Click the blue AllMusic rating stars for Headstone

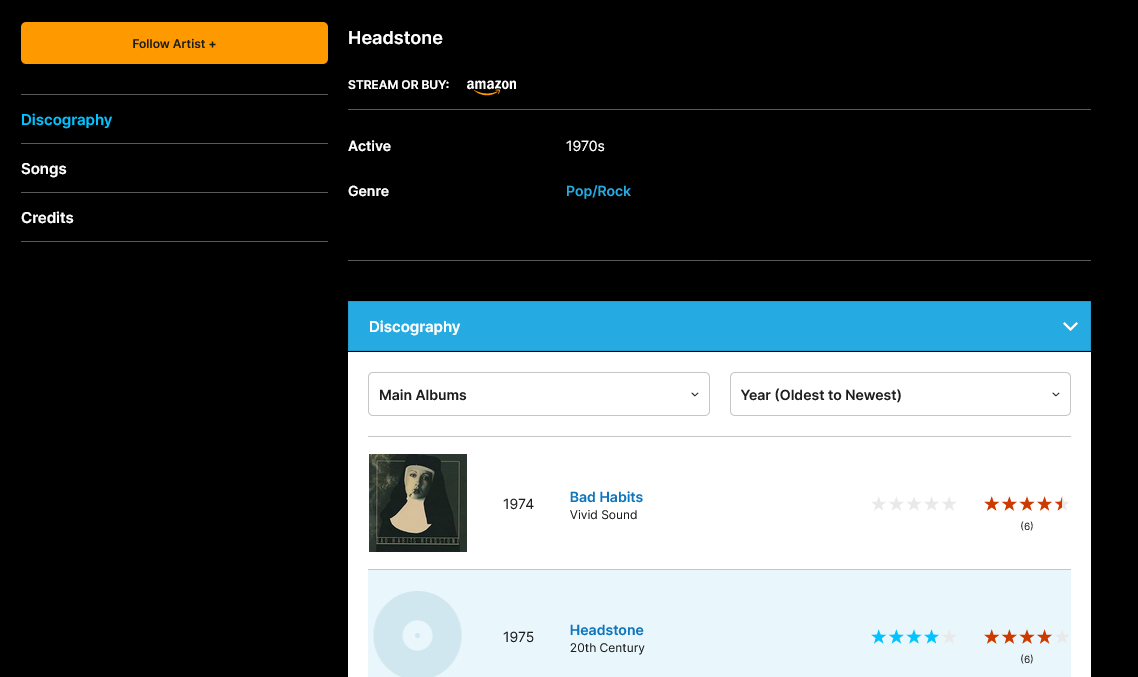(913, 637)
